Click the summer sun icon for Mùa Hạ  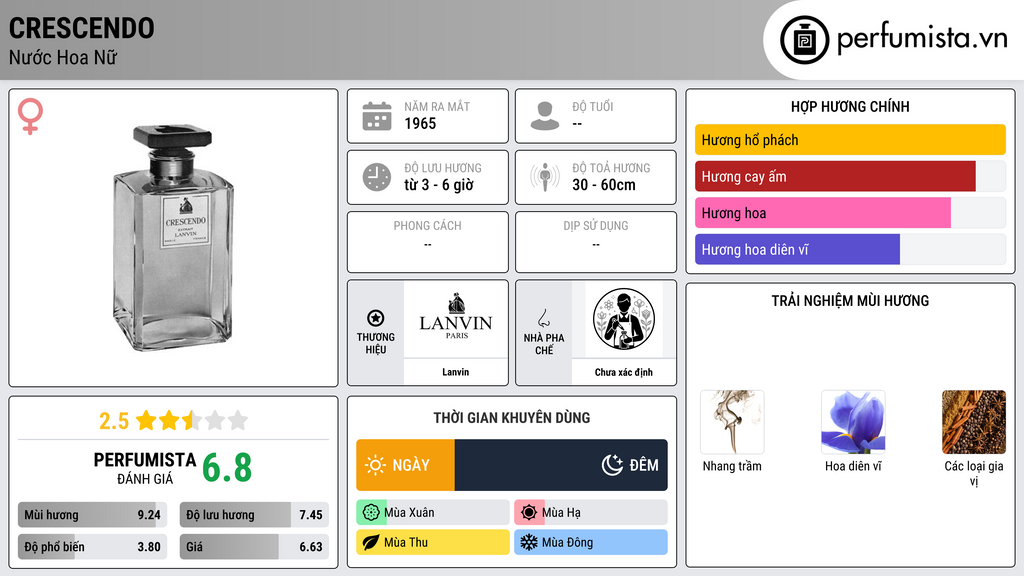(x=529, y=513)
